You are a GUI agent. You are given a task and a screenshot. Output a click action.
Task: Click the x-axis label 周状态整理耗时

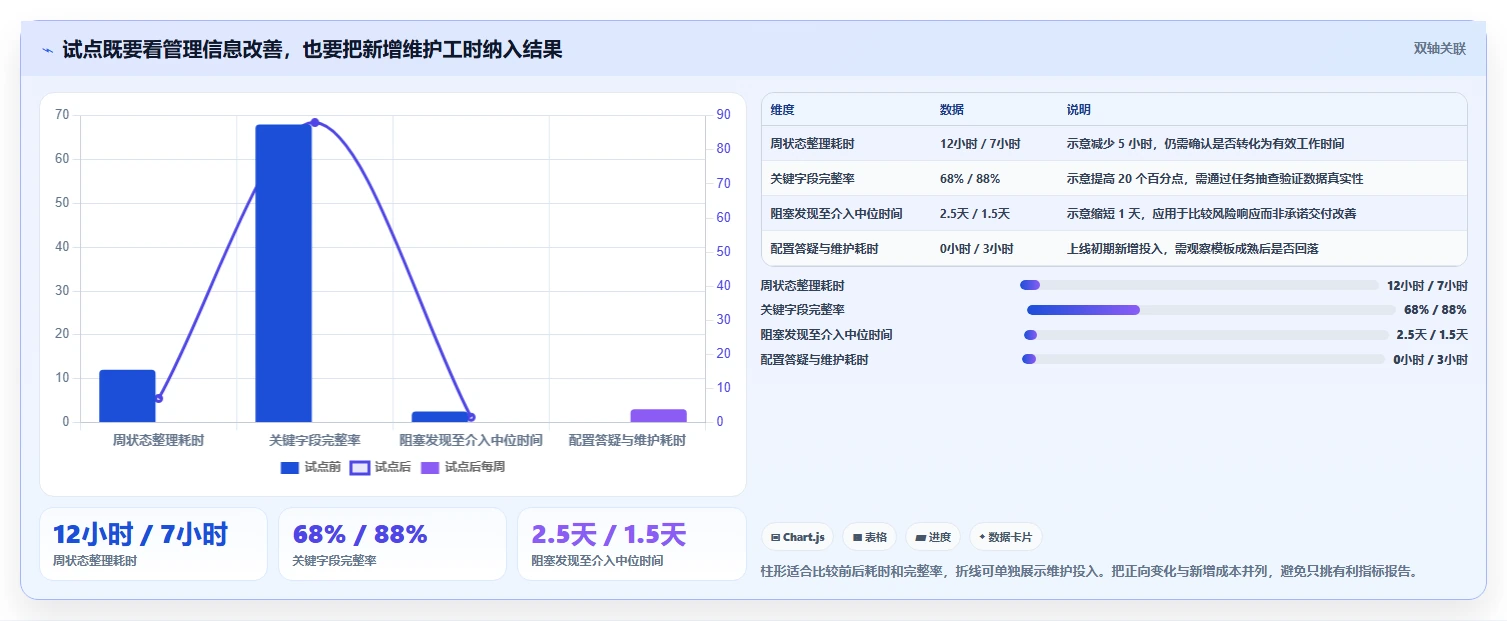(x=158, y=440)
